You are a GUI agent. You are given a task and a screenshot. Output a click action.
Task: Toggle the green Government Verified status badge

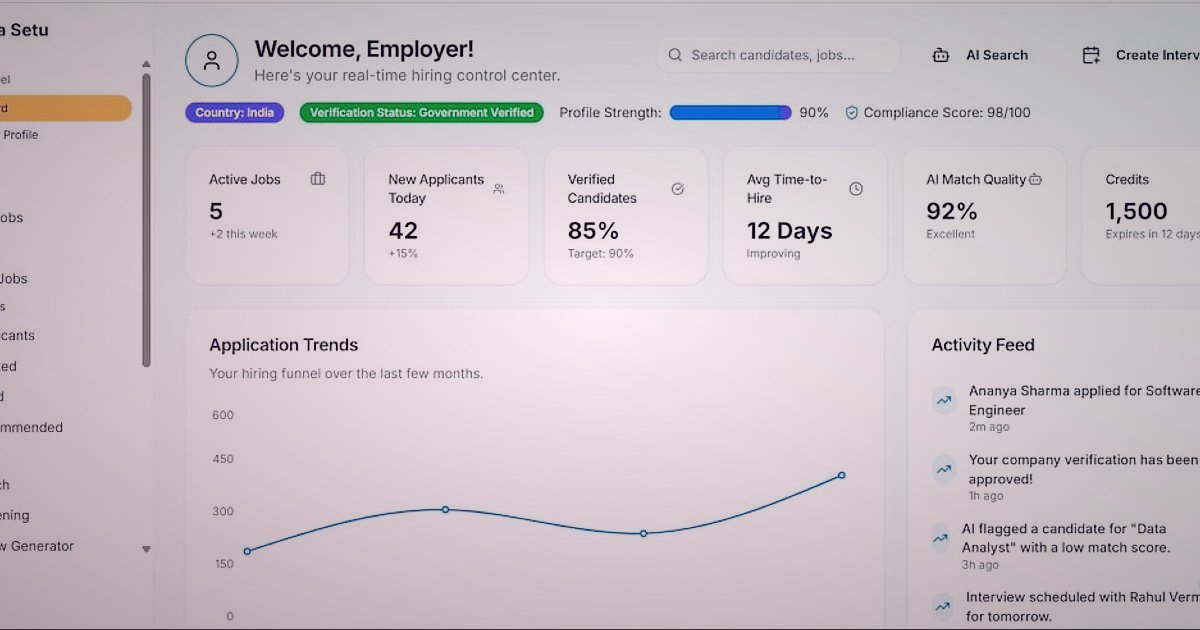coord(420,112)
